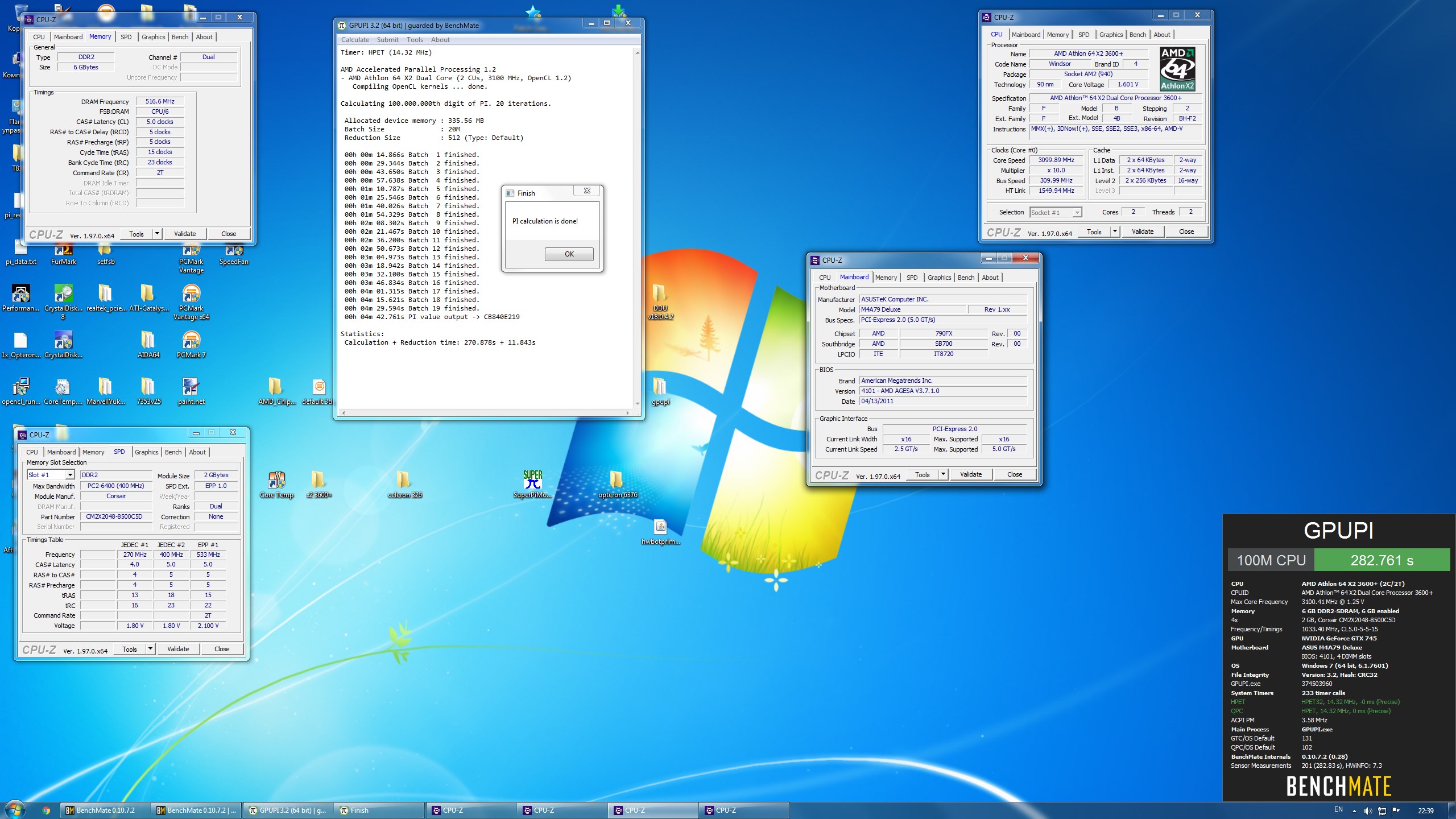Click the DRAM Frequency 516.6 MHz value

coord(160,101)
